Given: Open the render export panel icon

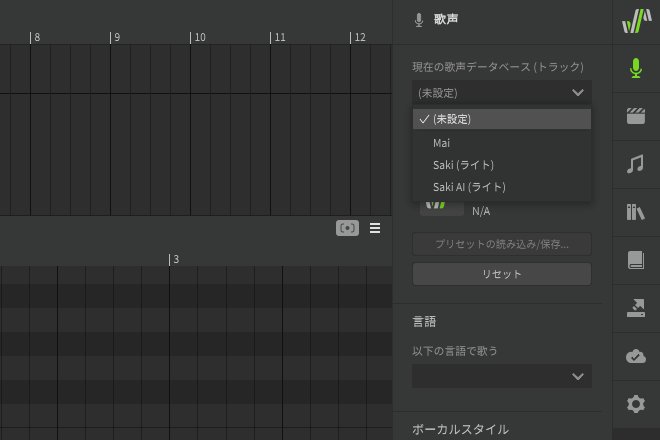Looking at the screenshot, I should click(636, 308).
